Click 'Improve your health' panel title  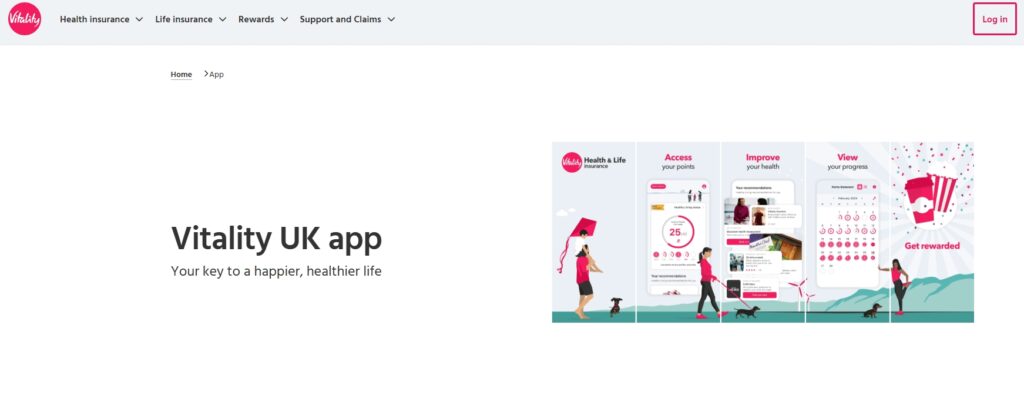762,162
